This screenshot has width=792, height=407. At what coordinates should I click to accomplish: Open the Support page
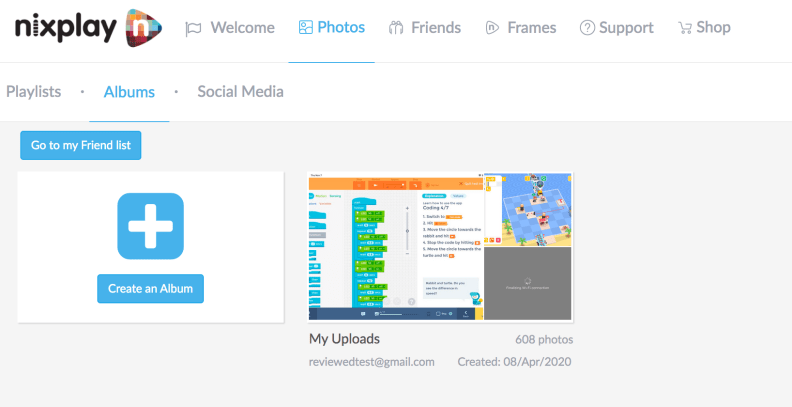(x=626, y=27)
